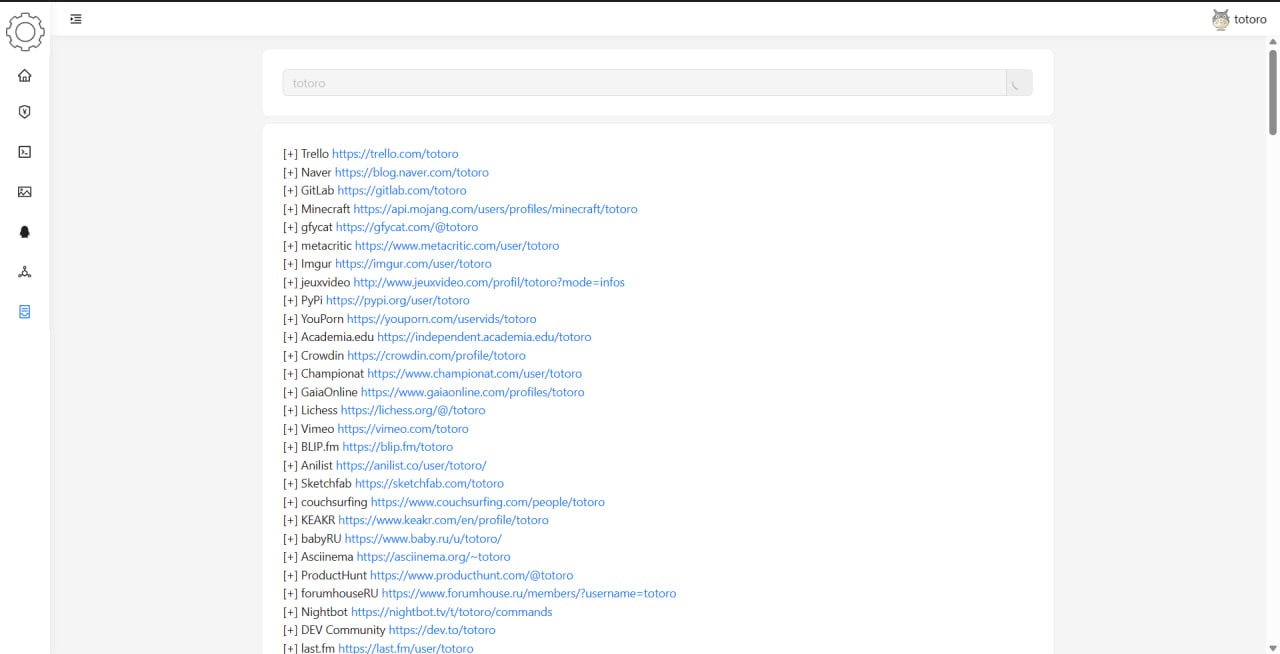Open the couchsurfing people link

(488, 502)
